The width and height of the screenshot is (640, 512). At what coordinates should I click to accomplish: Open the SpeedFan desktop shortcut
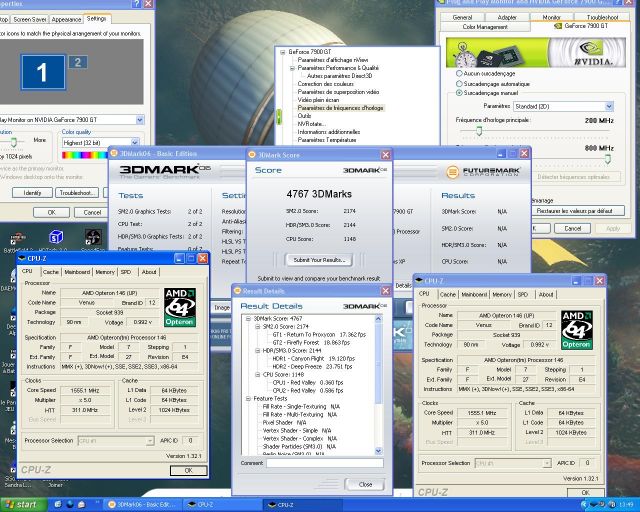click(x=93, y=237)
